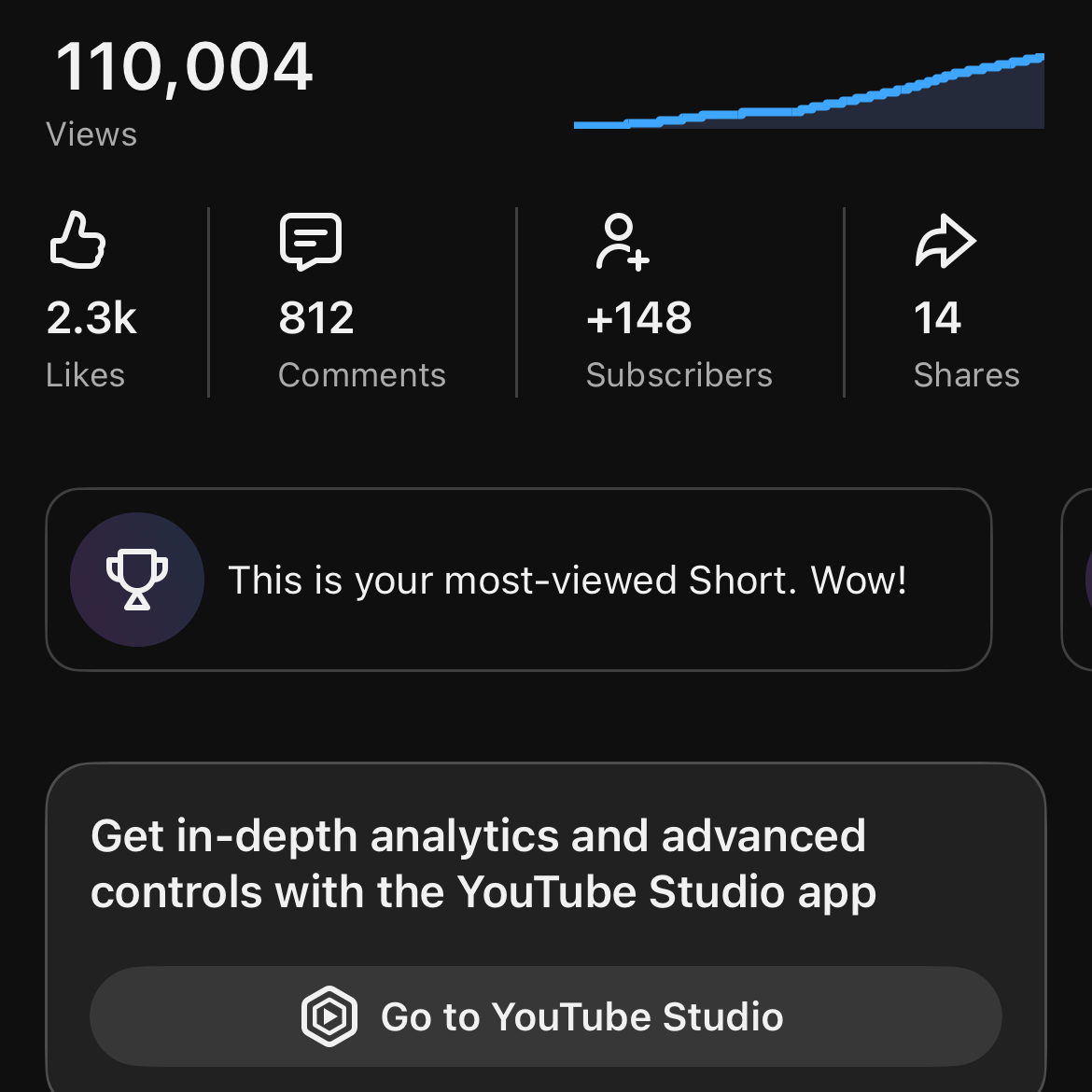The height and width of the screenshot is (1092, 1092).
Task: Tap the Shares arrow icon
Action: [945, 240]
